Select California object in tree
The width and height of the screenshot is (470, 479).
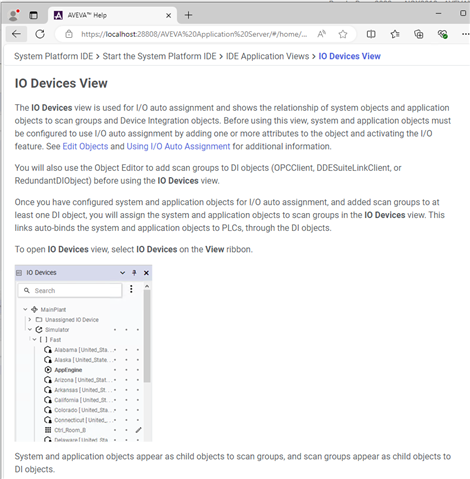pyautogui.click(x=81, y=400)
